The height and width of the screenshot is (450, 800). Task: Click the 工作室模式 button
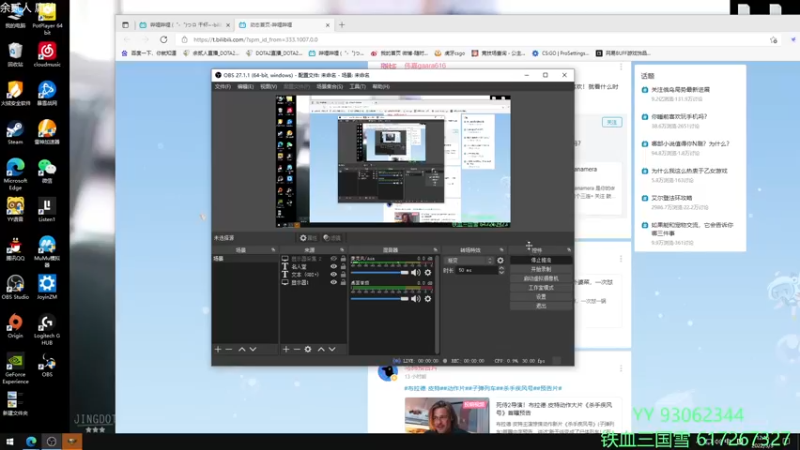point(541,288)
